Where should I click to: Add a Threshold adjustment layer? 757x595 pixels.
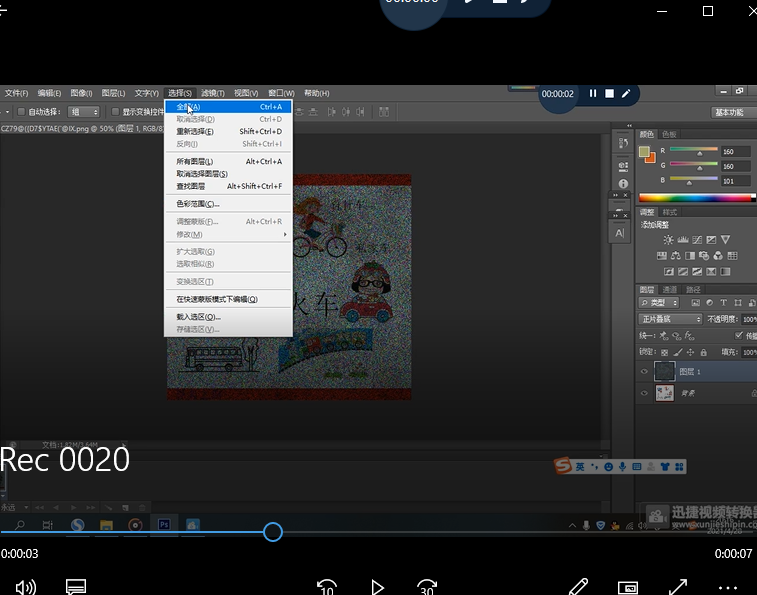[697, 271]
